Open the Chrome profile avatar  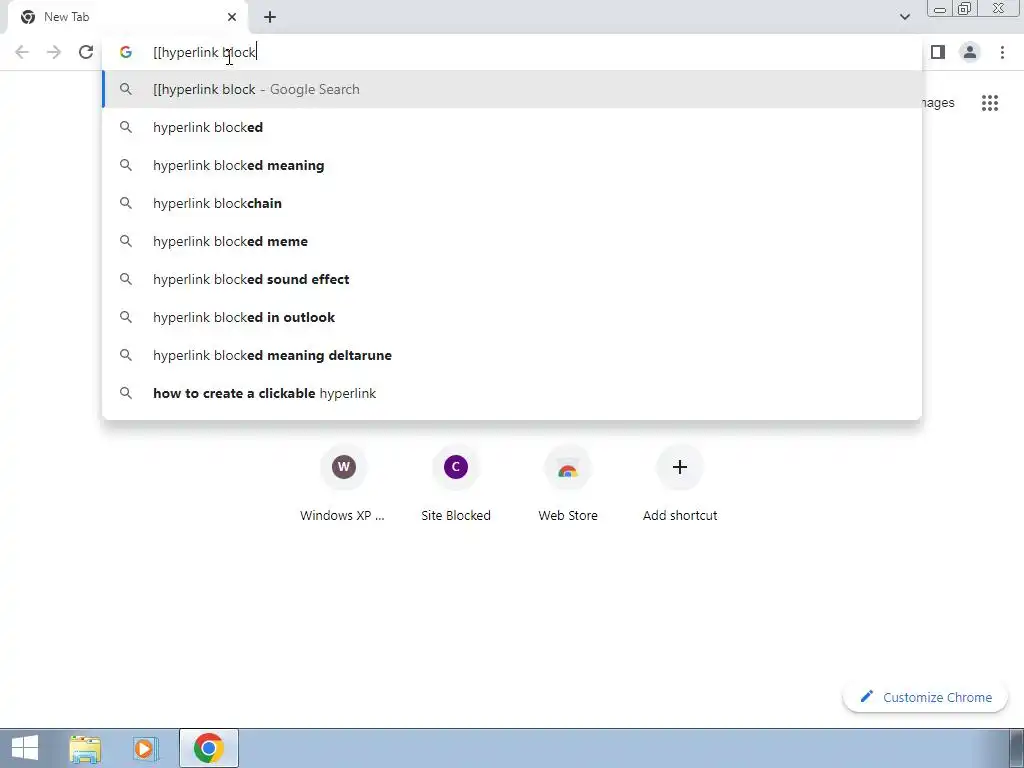point(970,52)
